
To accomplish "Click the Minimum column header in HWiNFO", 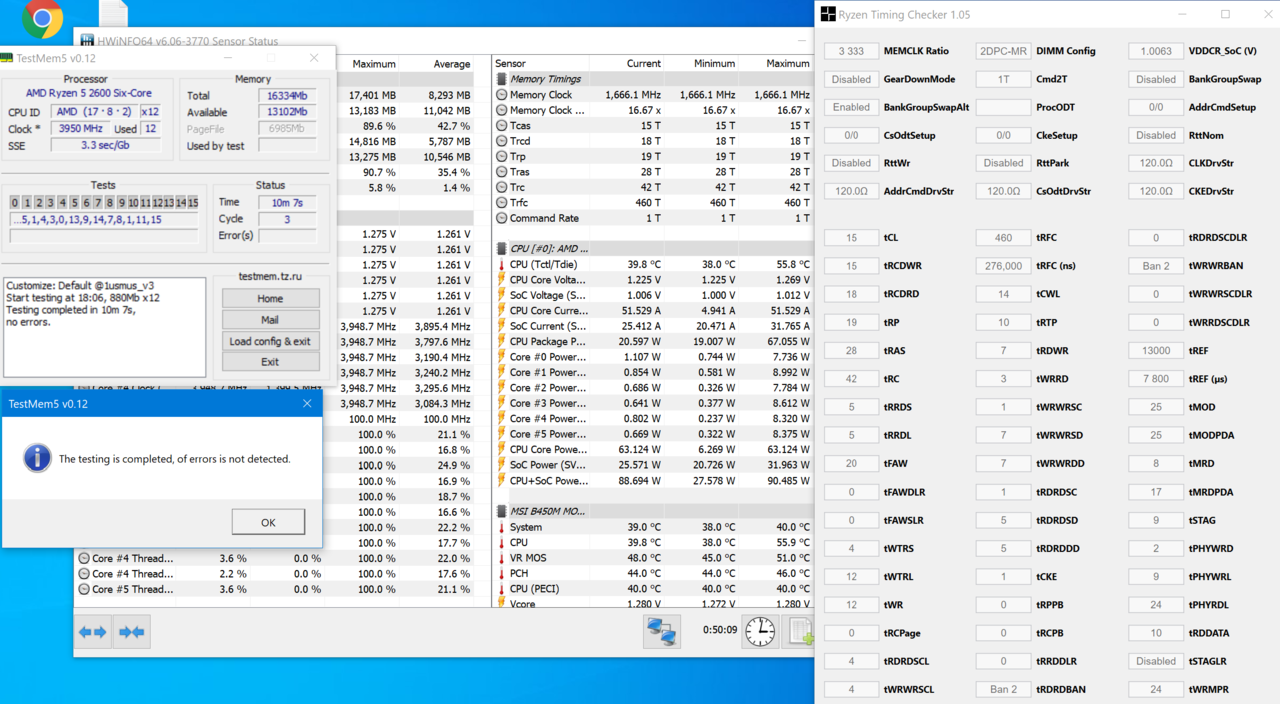I will (x=714, y=63).
